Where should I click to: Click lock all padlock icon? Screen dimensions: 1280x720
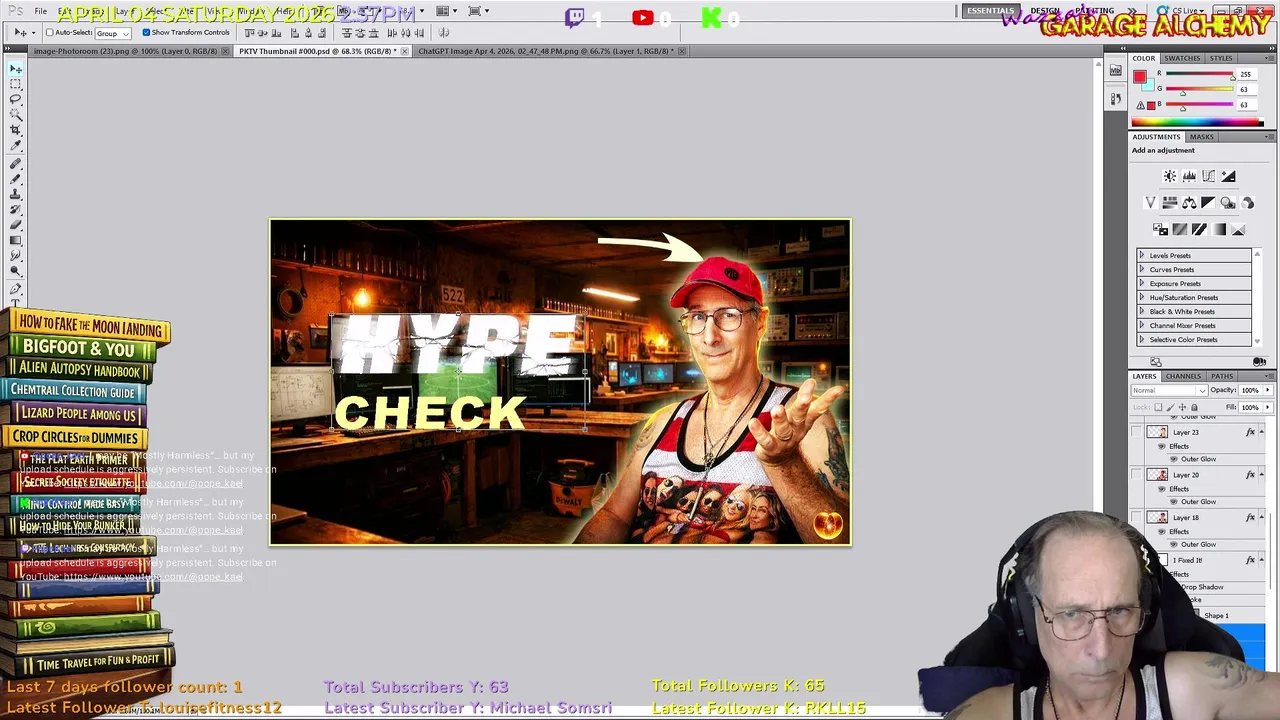(x=1194, y=407)
